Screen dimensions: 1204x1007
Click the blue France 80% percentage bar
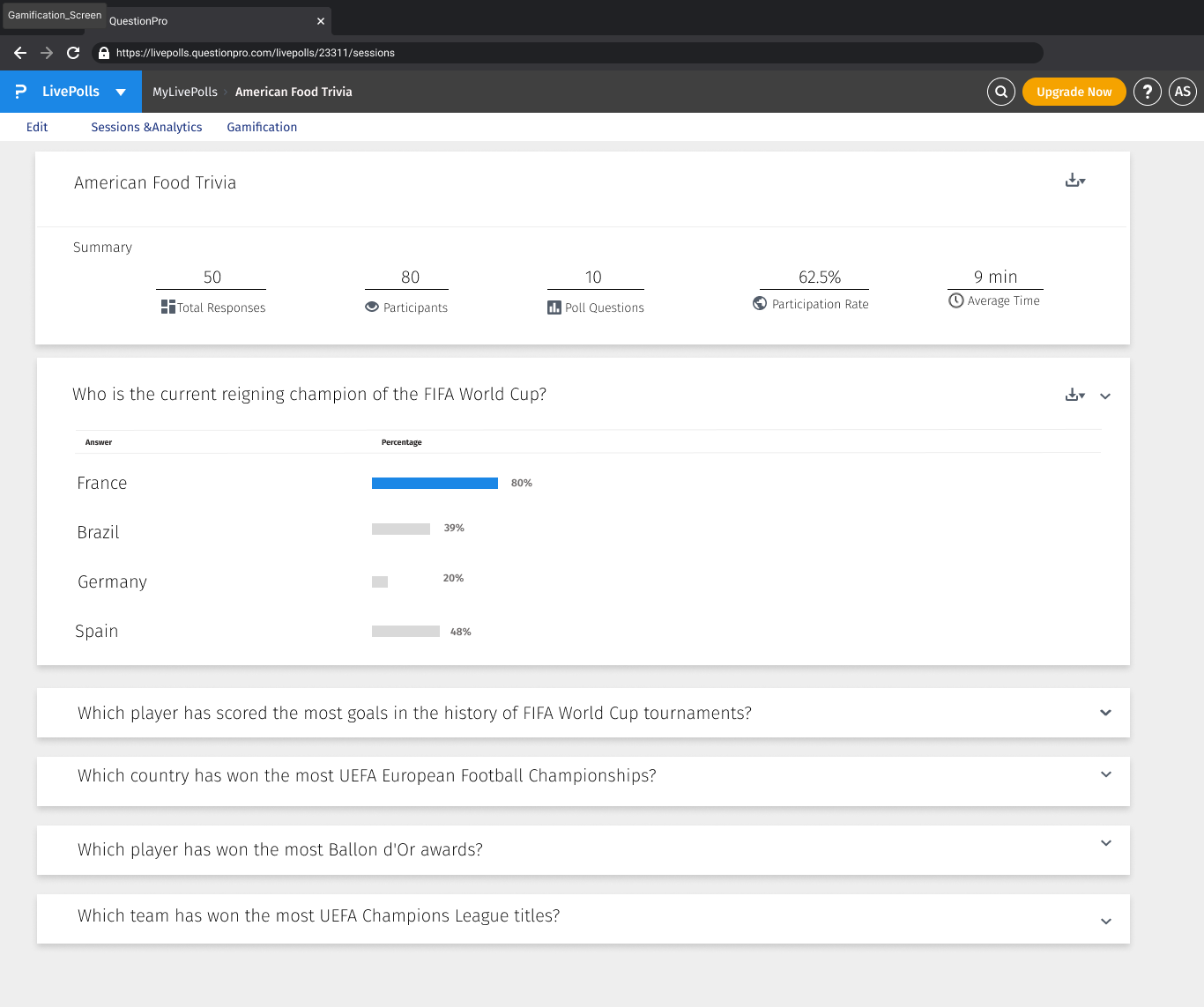[x=435, y=483]
